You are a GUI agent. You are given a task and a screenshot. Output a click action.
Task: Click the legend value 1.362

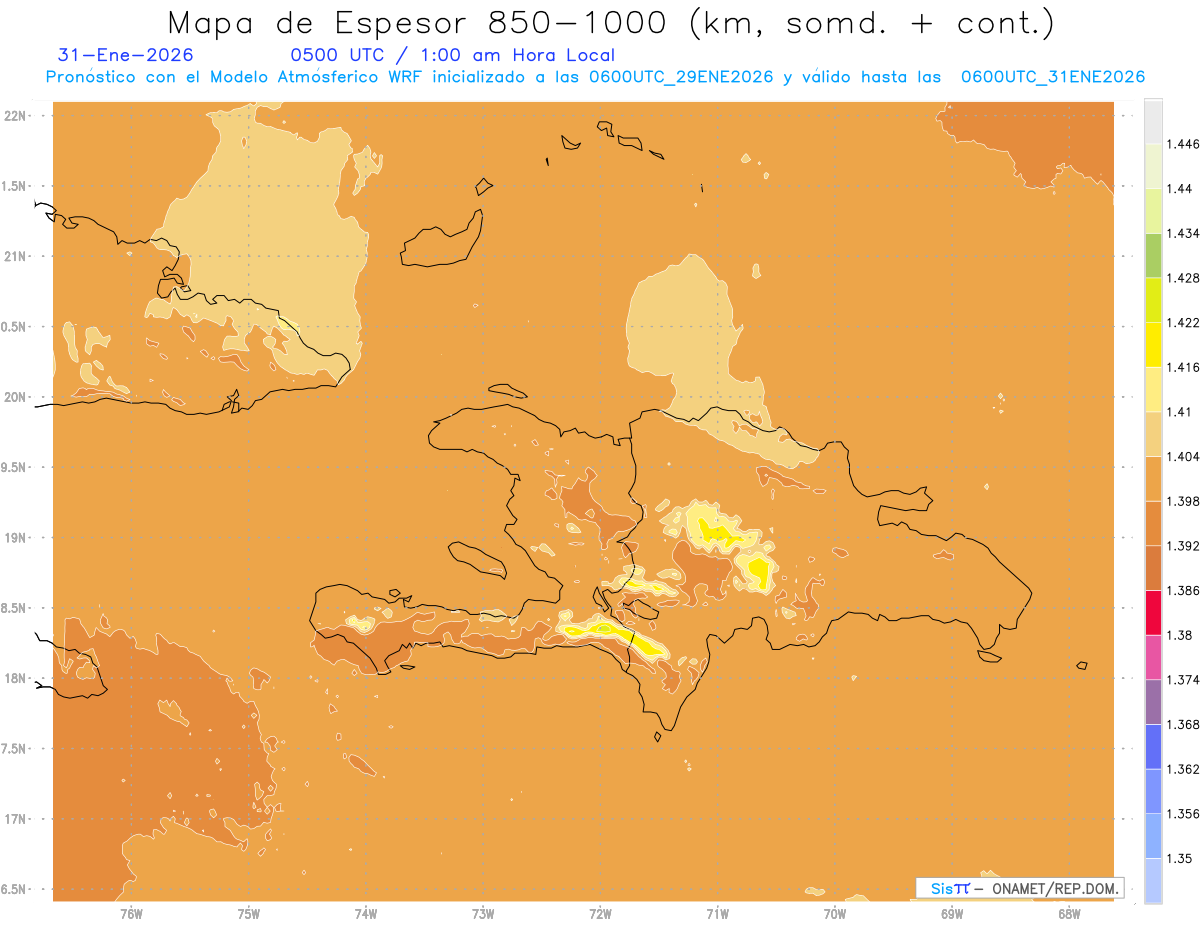click(1182, 769)
